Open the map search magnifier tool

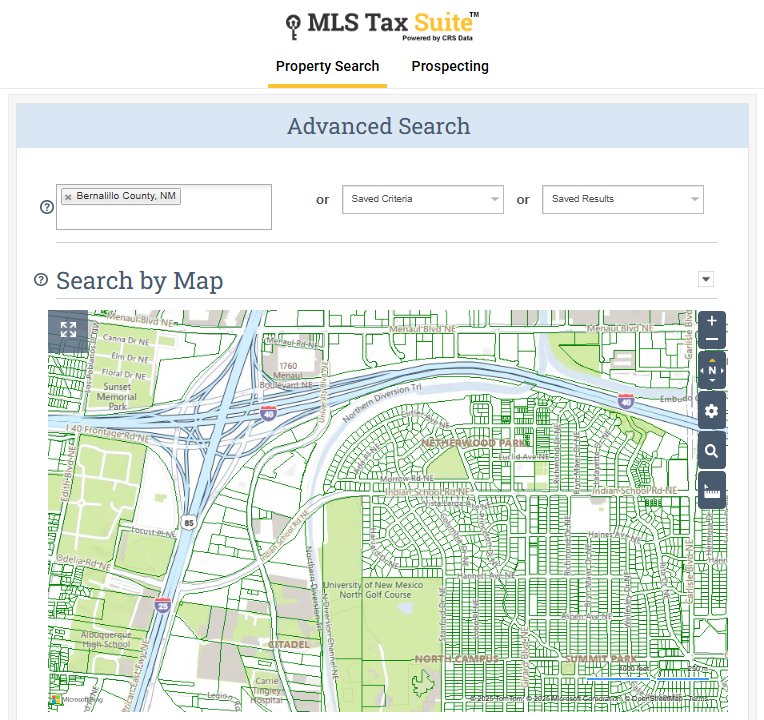coord(712,451)
